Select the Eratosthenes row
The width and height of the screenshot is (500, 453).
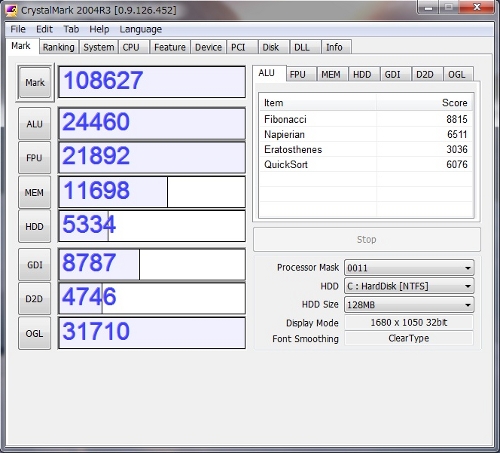tap(366, 149)
